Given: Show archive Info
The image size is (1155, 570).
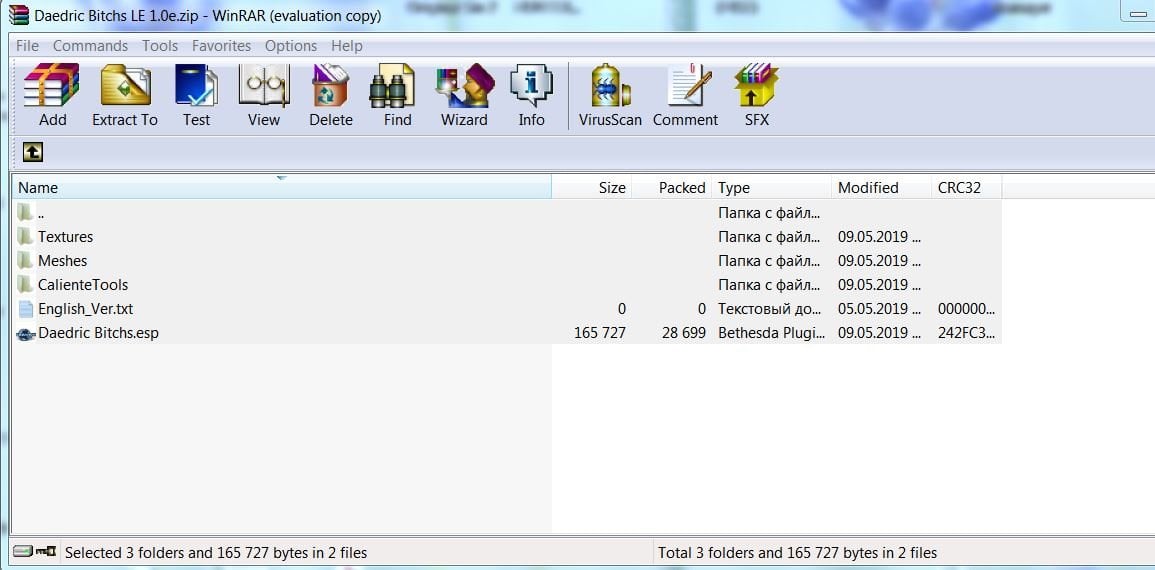Looking at the screenshot, I should pyautogui.click(x=531, y=85).
